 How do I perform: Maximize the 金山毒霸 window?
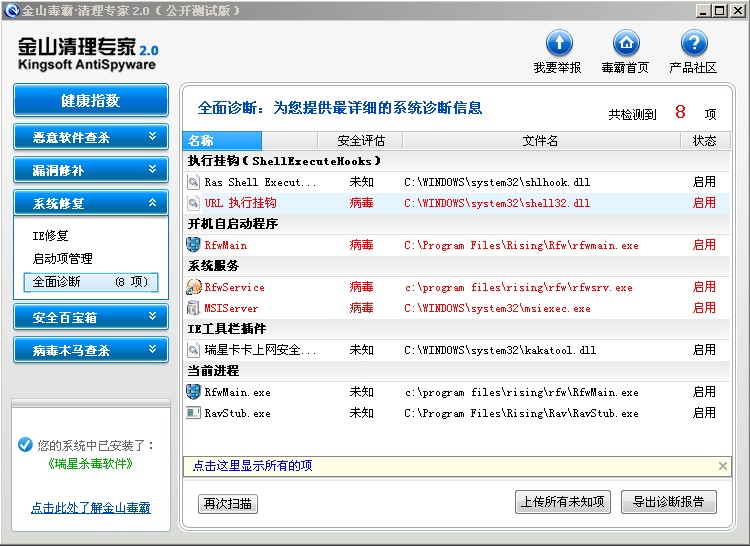tap(720, 11)
